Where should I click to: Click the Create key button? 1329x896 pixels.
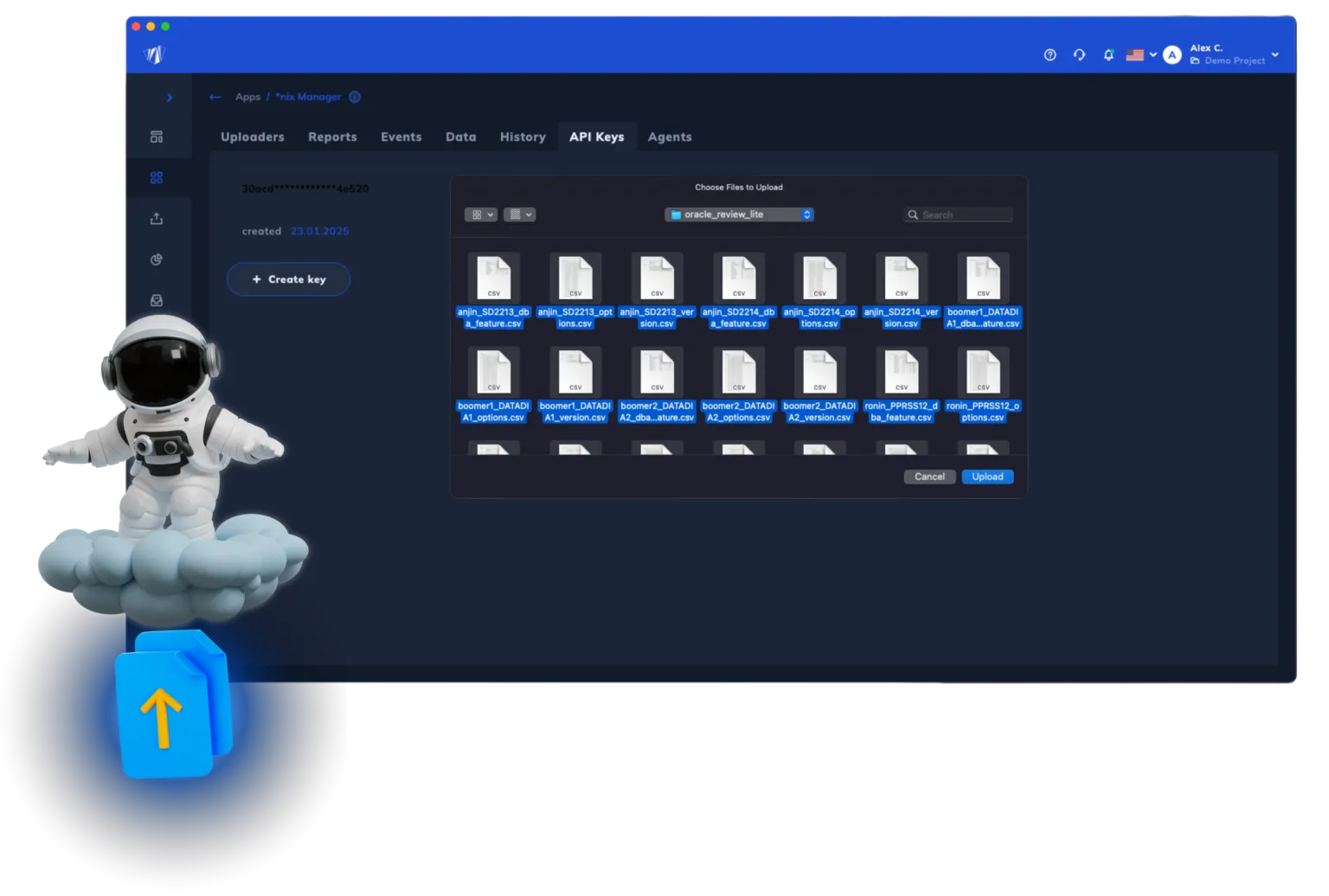pos(288,279)
